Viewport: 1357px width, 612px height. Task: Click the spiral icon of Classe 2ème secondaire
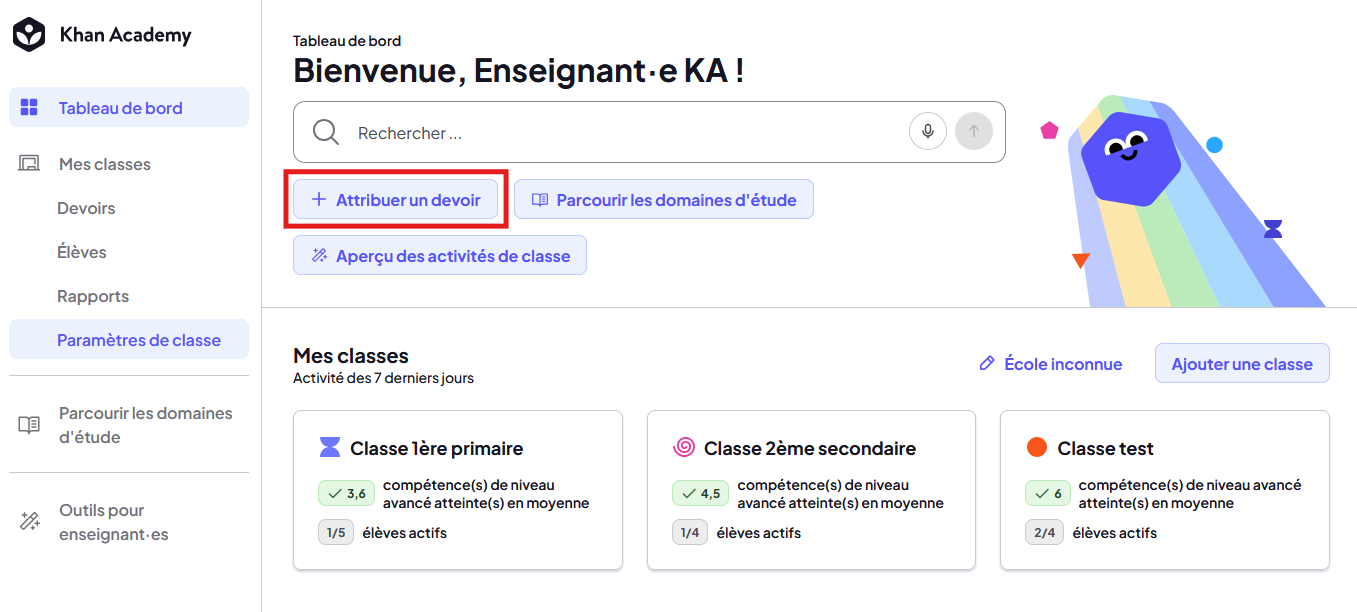(x=684, y=447)
